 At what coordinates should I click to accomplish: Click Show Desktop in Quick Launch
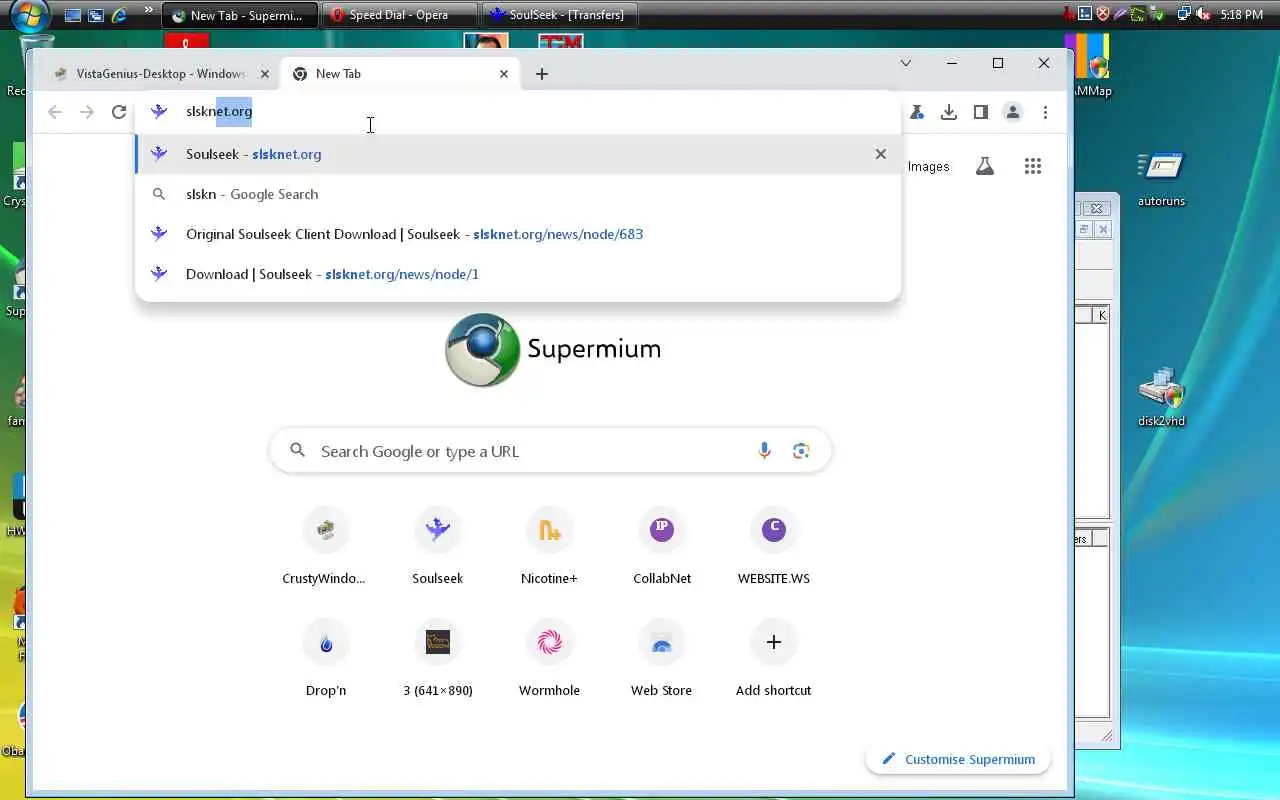73,15
